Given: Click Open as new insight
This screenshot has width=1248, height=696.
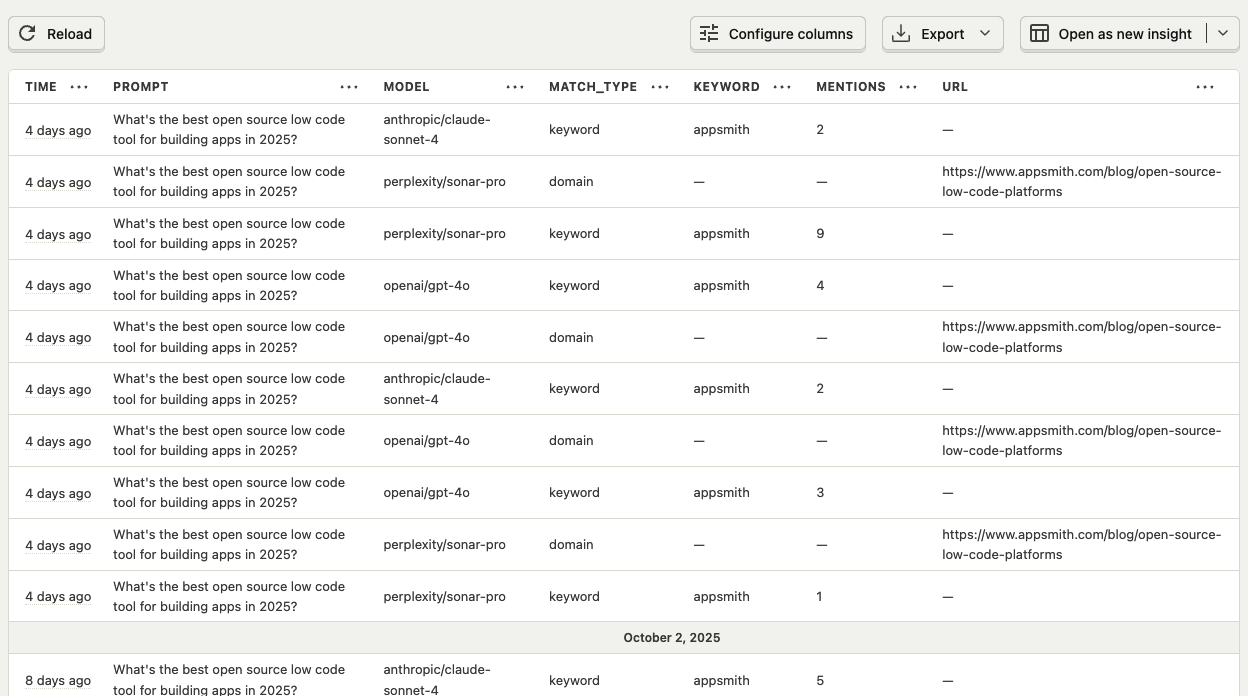Looking at the screenshot, I should [x=1112, y=34].
